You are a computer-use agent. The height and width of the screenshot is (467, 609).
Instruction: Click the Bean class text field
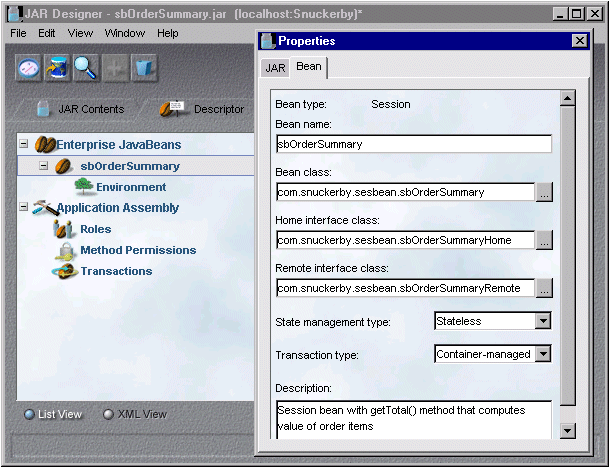(x=406, y=192)
